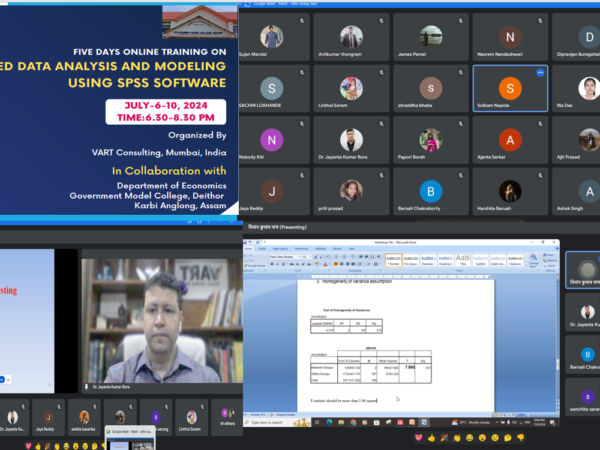Select the Naorem Nandeshwari participant tile
Viewport: 600px width, 450px height.
[x=510, y=37]
